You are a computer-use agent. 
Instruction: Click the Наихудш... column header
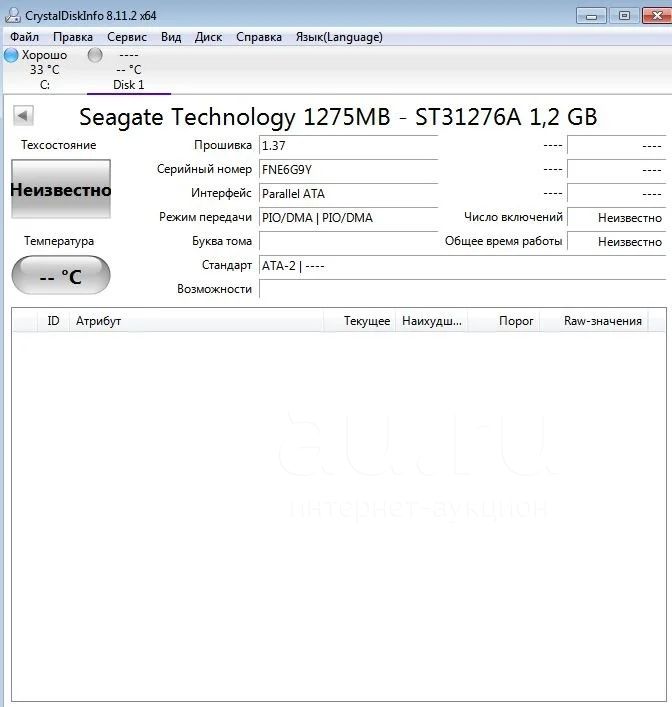click(x=432, y=321)
